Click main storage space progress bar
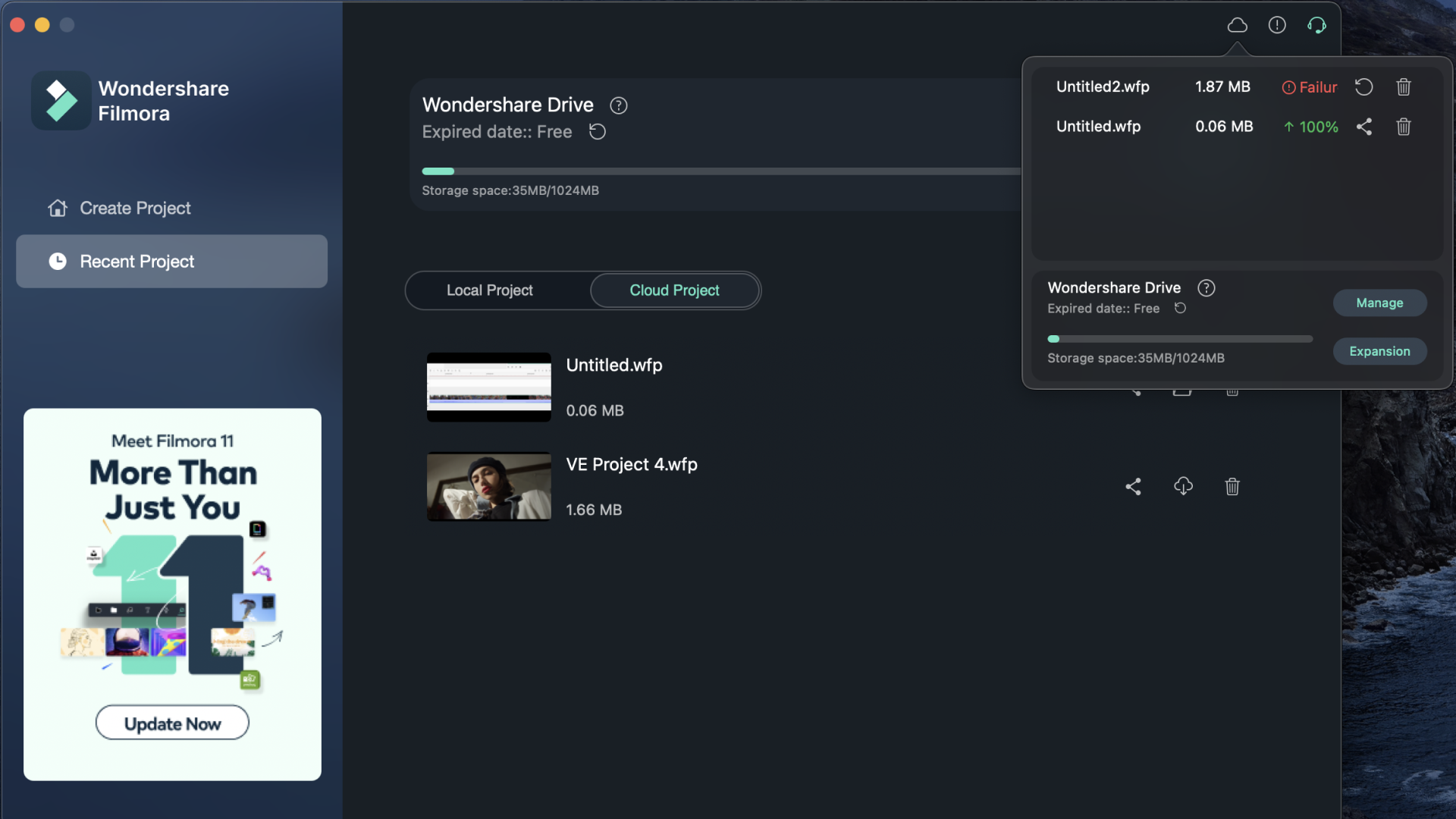Viewport: 1456px width, 819px height. pyautogui.click(x=721, y=171)
